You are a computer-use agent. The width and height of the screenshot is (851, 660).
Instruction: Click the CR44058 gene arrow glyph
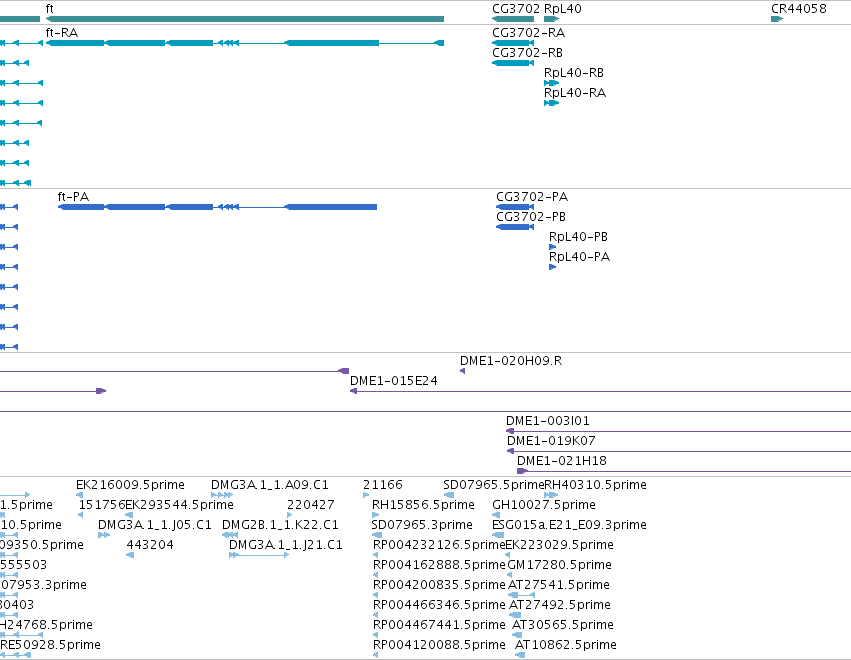pos(777,19)
